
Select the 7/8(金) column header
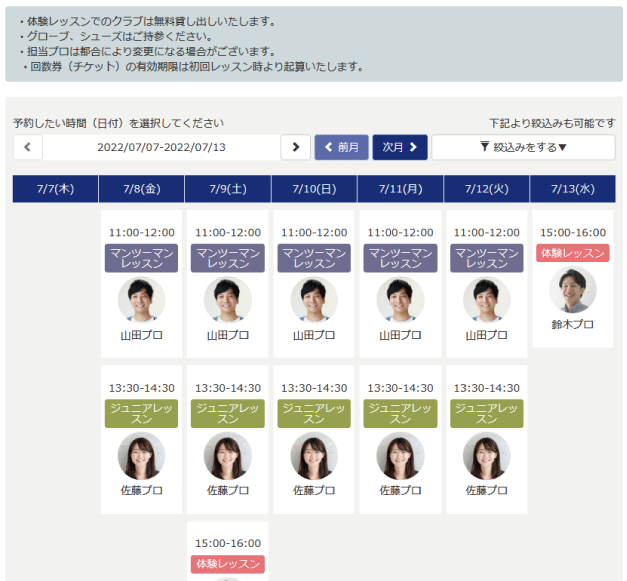pyautogui.click(x=141, y=189)
